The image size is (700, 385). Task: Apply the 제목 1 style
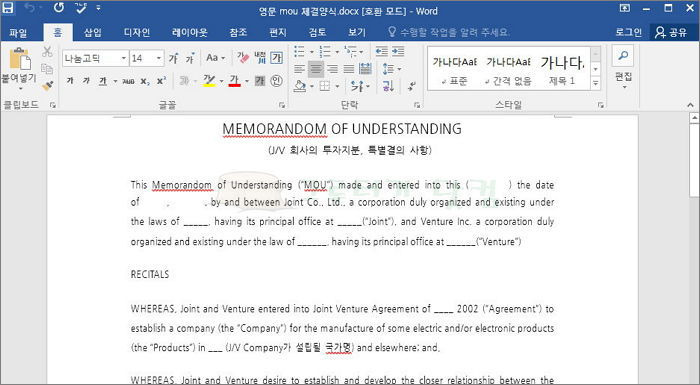coord(562,69)
